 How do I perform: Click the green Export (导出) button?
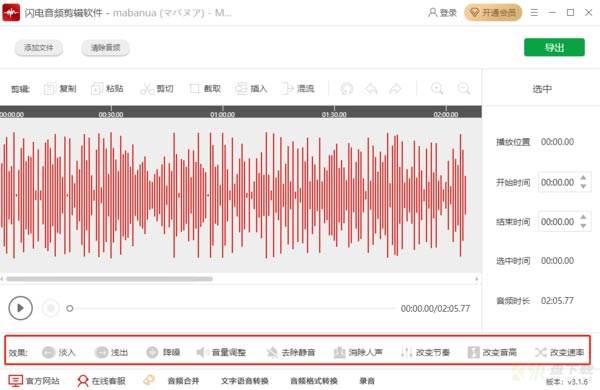coord(554,47)
